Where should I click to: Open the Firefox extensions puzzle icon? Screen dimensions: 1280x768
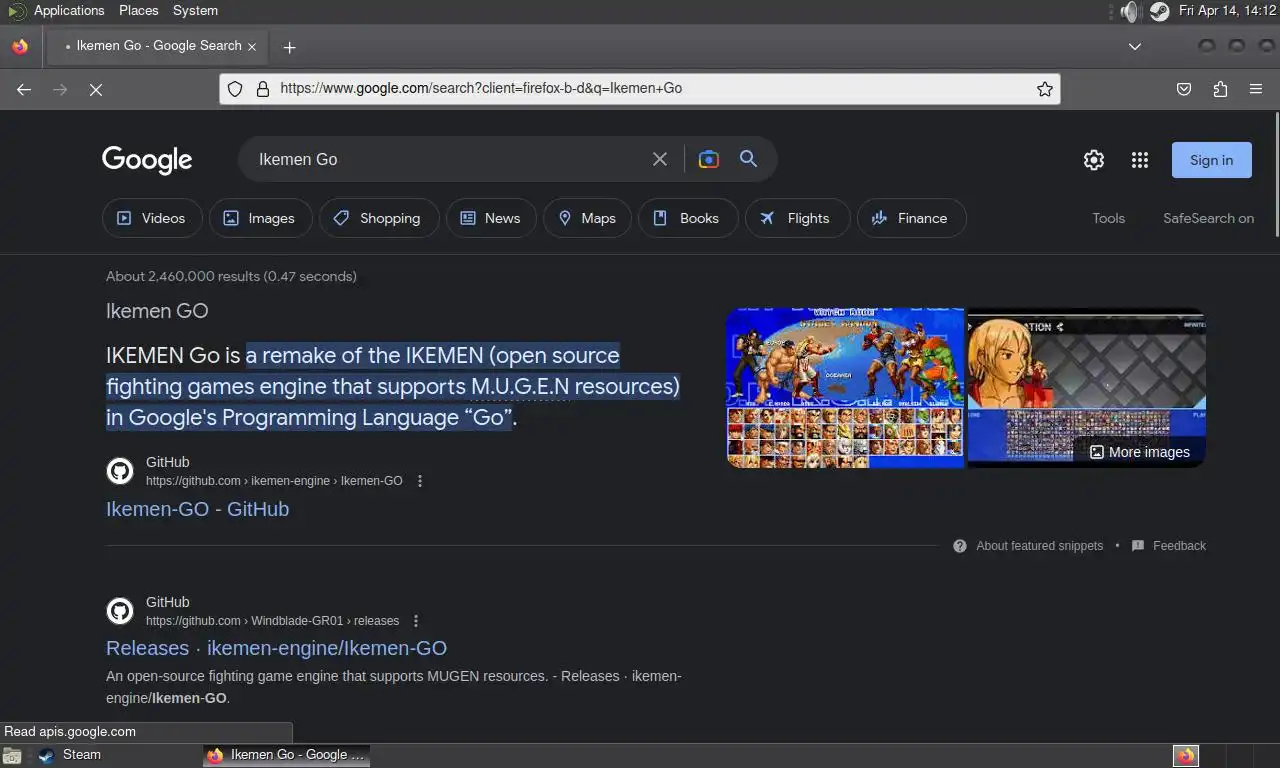click(x=1220, y=89)
